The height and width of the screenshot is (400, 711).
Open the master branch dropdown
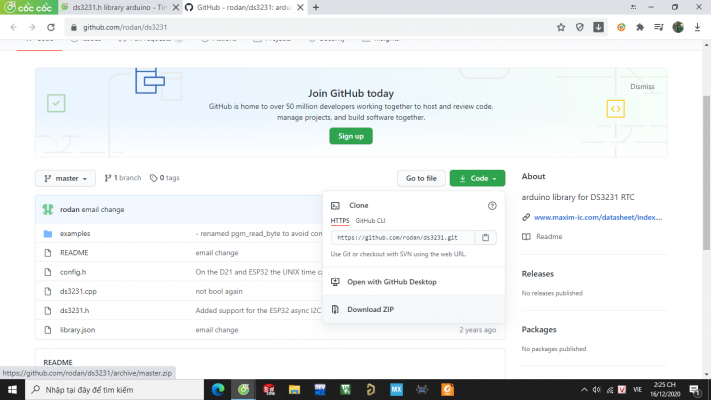coord(65,178)
